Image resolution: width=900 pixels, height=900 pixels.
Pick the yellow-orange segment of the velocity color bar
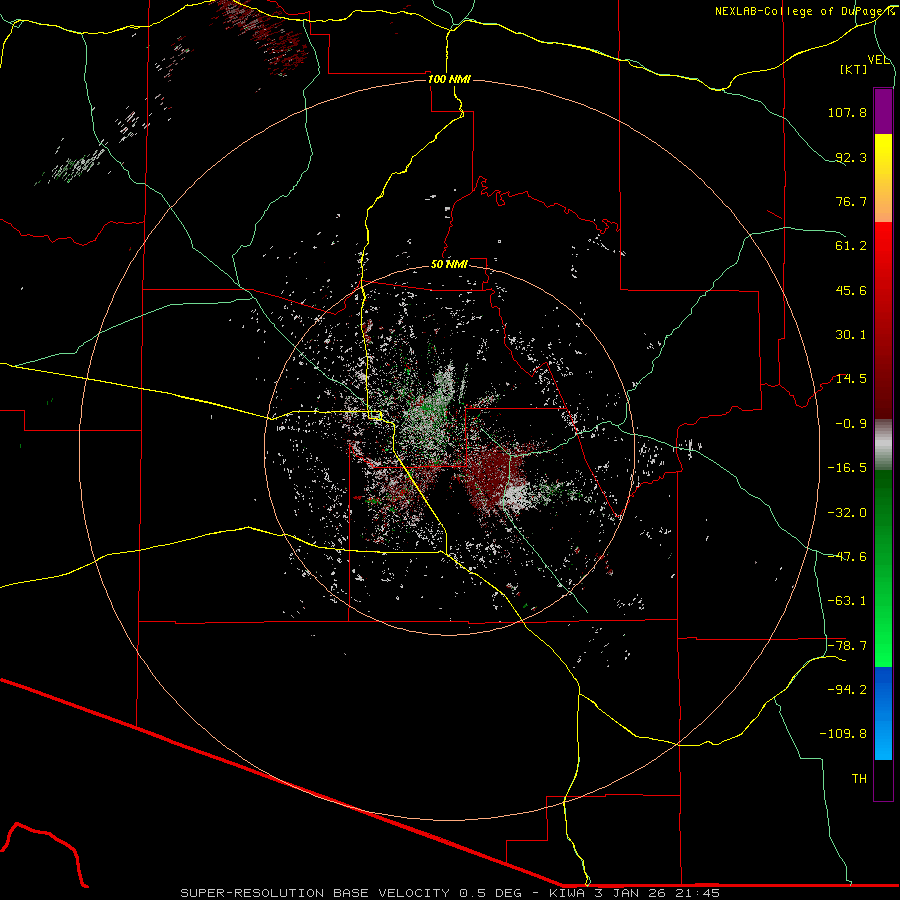883,178
